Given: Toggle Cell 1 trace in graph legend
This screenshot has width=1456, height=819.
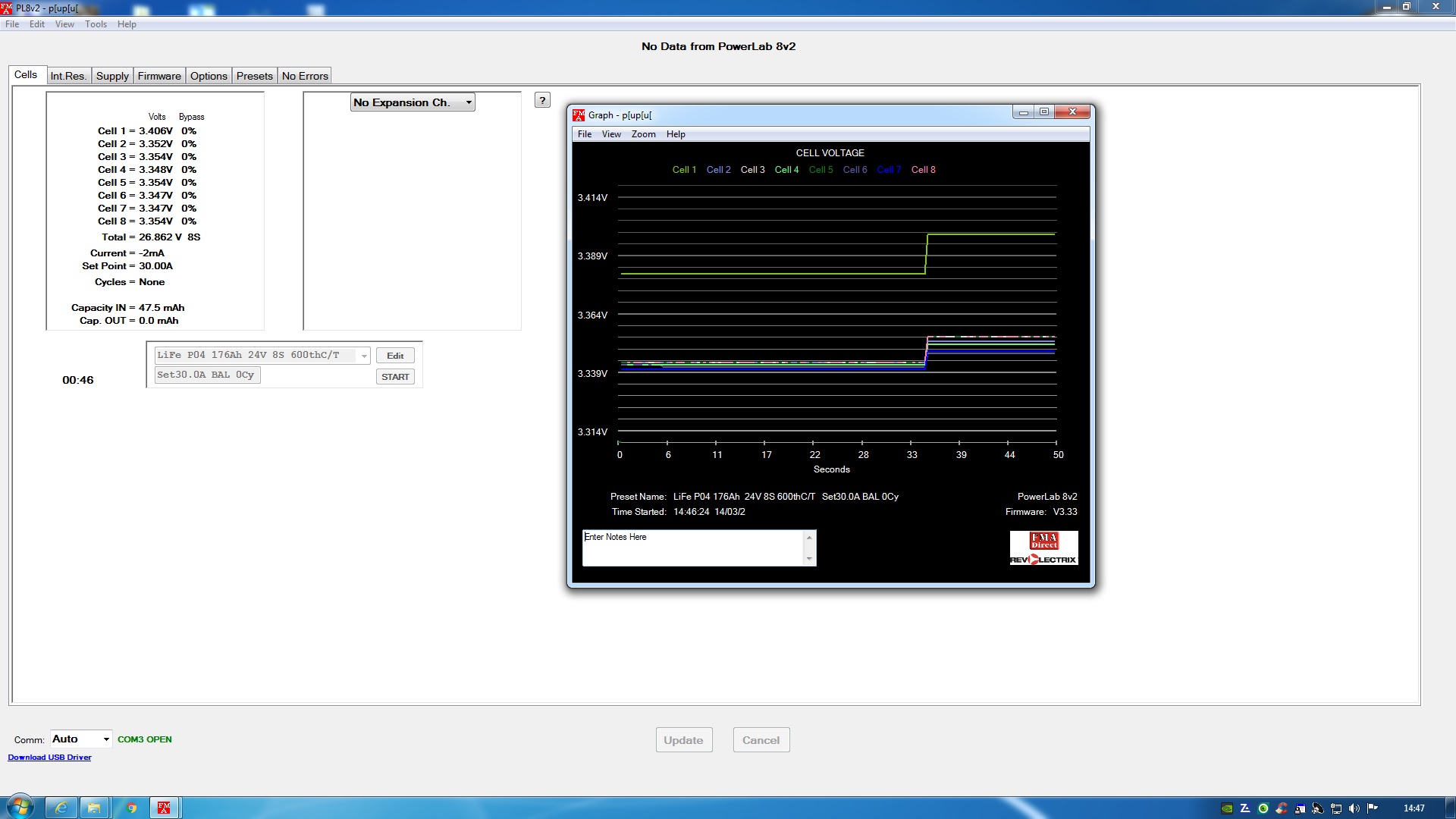Looking at the screenshot, I should (684, 170).
